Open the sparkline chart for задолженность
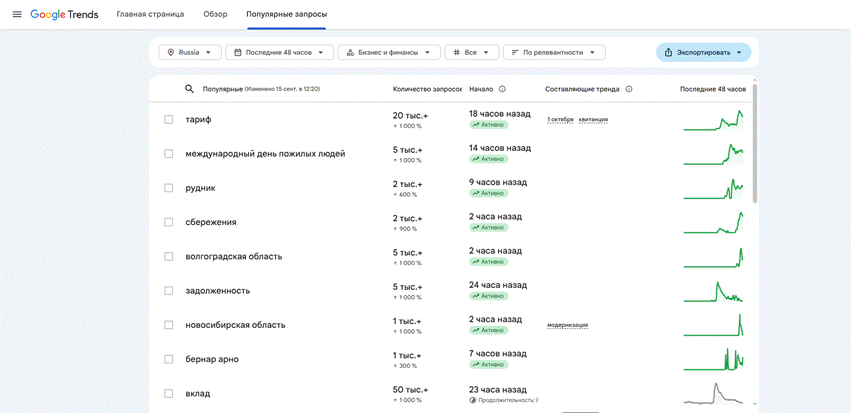Image resolution: width=851 pixels, height=413 pixels. 713,291
